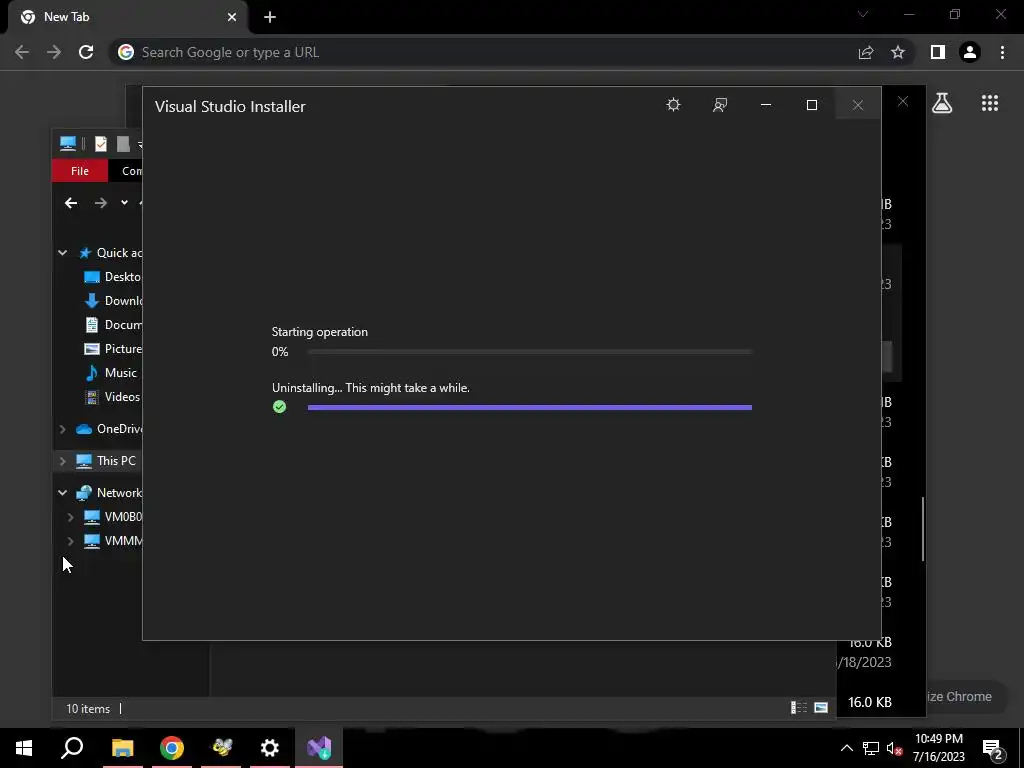
Task: Open a new tab in Chrome
Action: [x=270, y=17]
